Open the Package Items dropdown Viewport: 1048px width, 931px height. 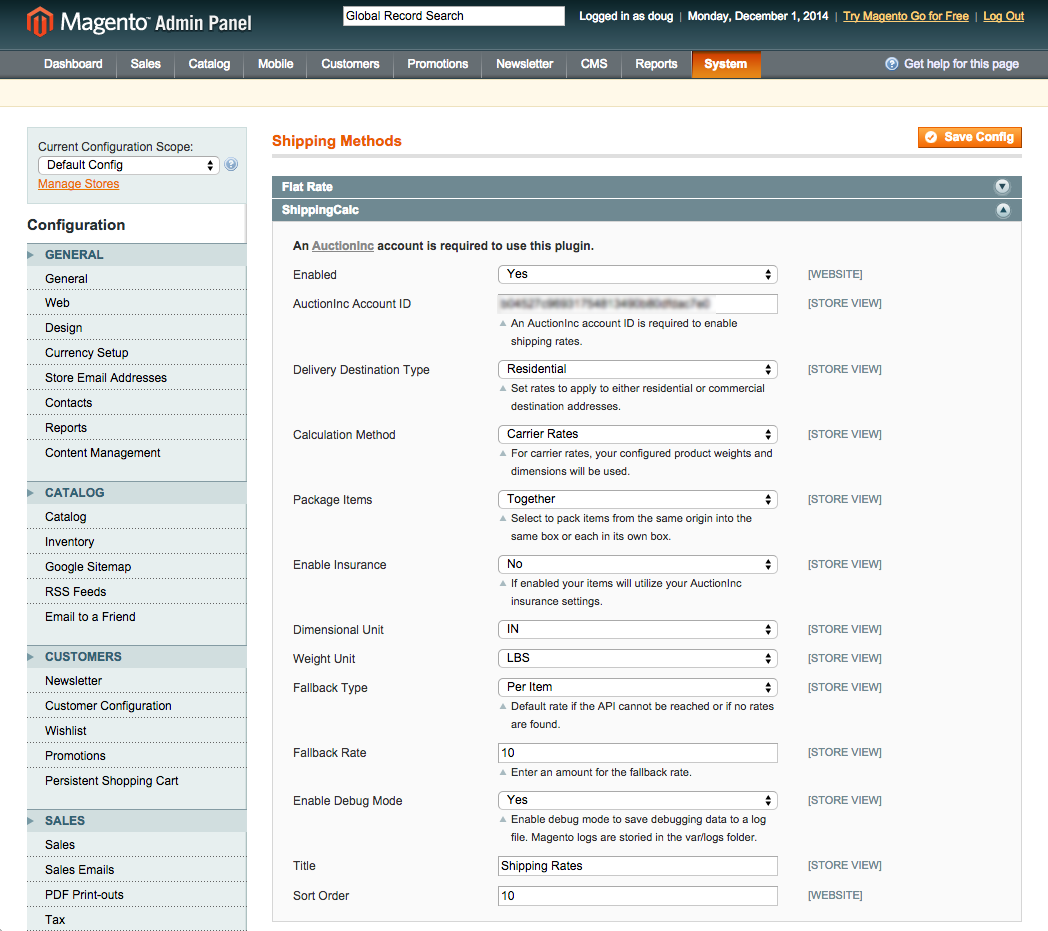[637, 499]
